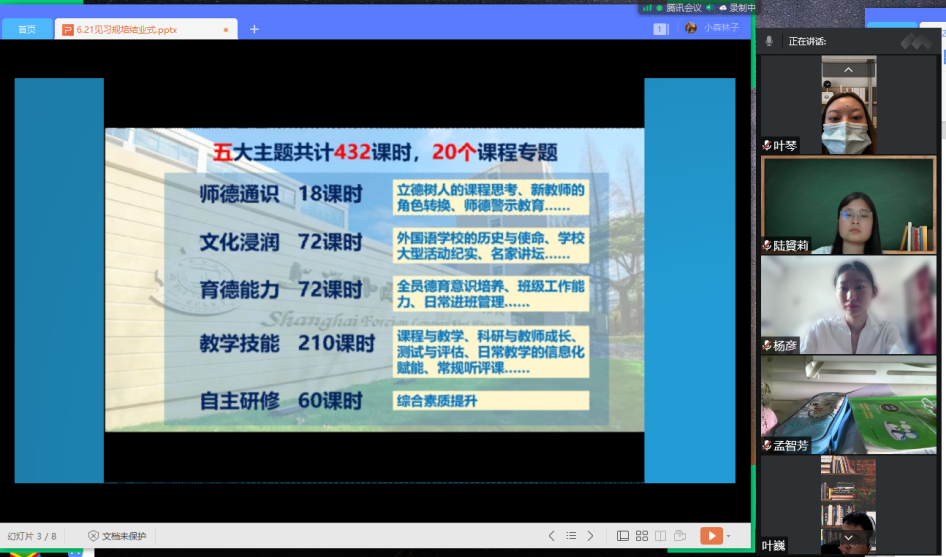Click the yellow box starting 课程与教学

[x=490, y=352]
